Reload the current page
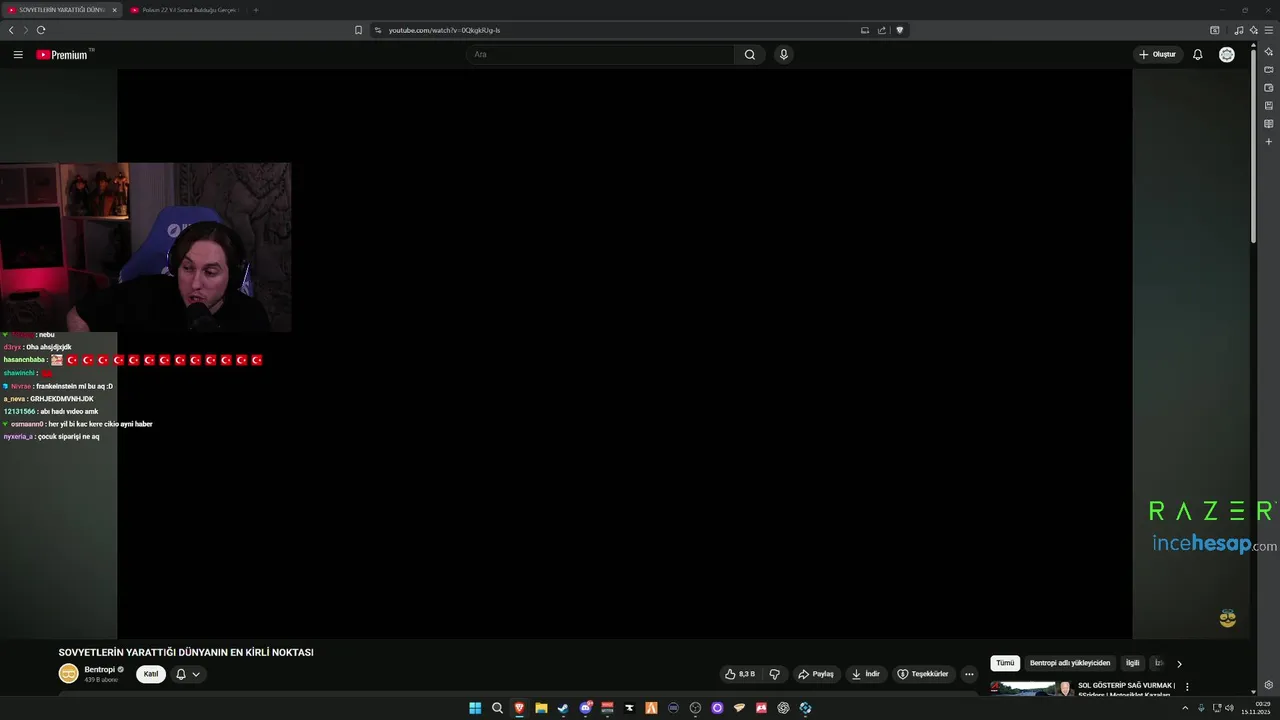 tap(41, 30)
